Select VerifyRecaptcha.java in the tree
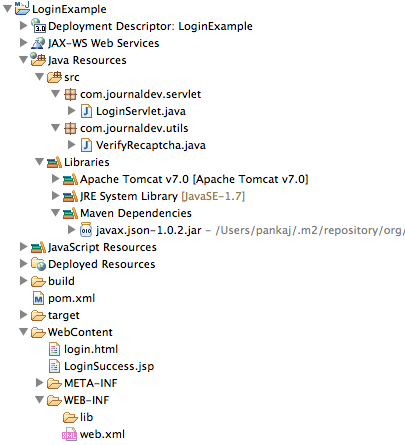Screen dimensions: 405x445 coord(151,145)
